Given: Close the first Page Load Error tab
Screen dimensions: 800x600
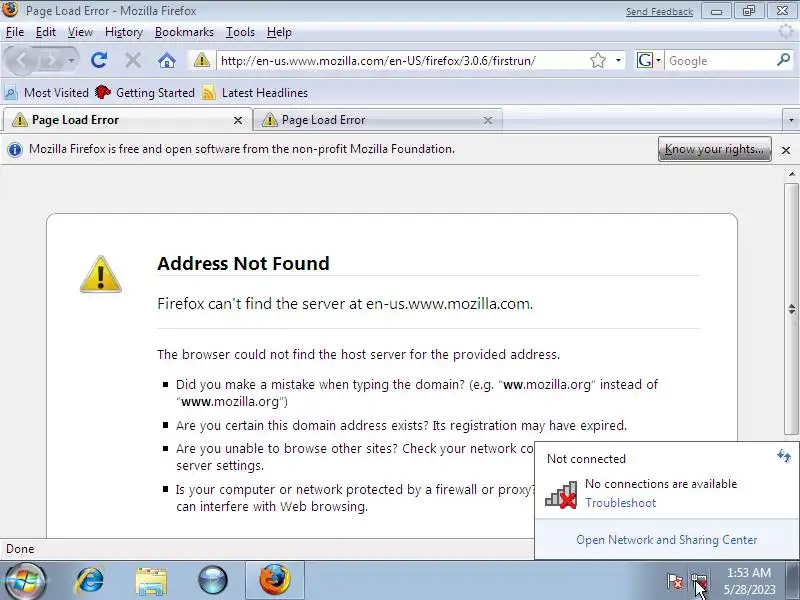Looking at the screenshot, I should (x=238, y=120).
